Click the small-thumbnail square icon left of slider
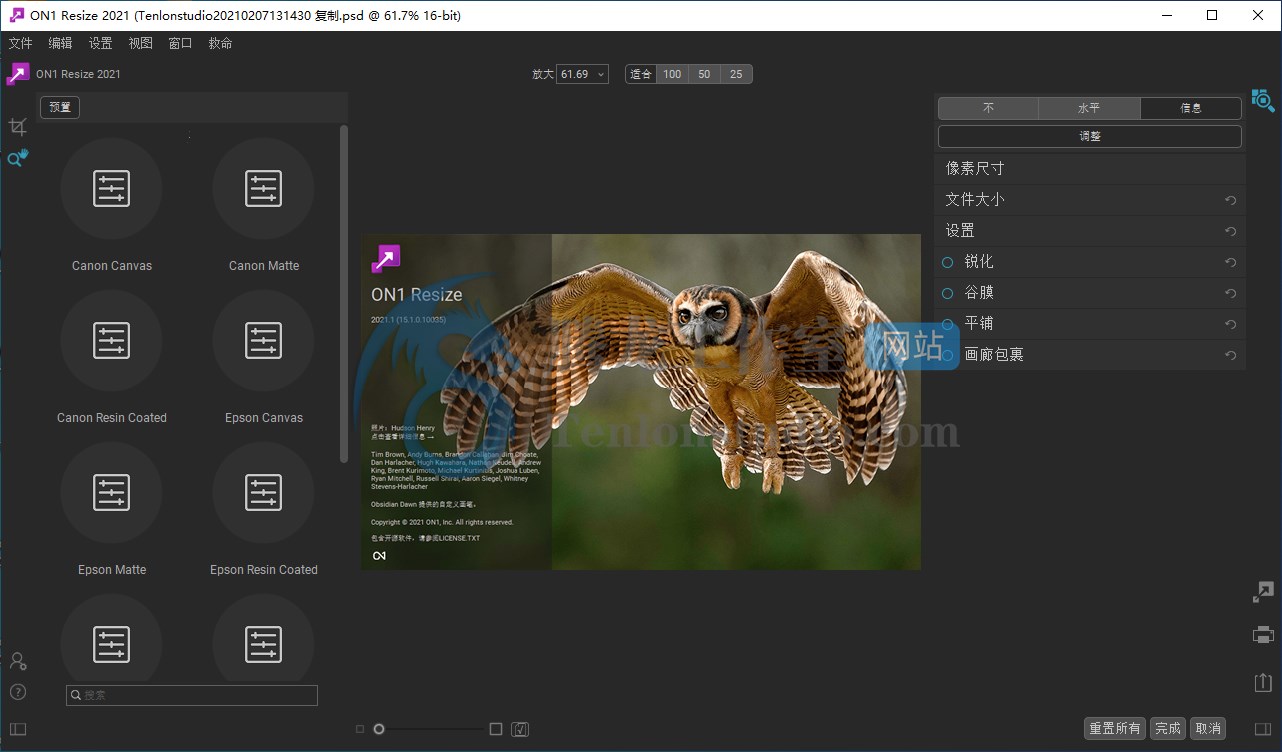The width and height of the screenshot is (1282, 752). point(360,729)
